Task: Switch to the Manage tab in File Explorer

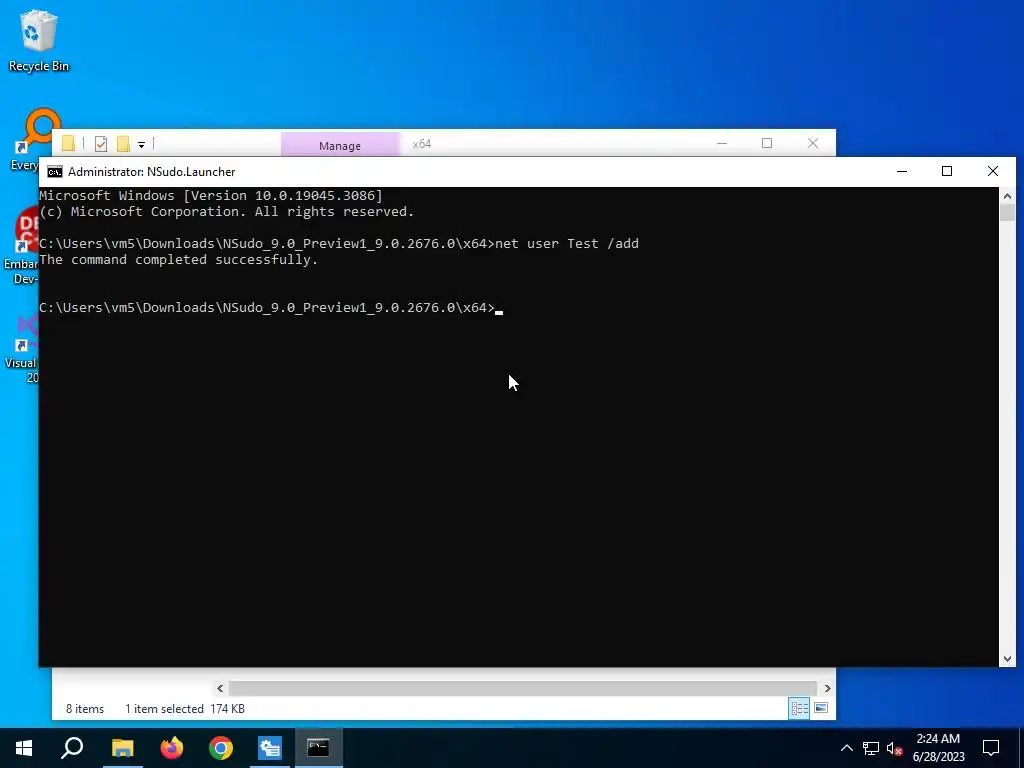Action: (x=340, y=145)
